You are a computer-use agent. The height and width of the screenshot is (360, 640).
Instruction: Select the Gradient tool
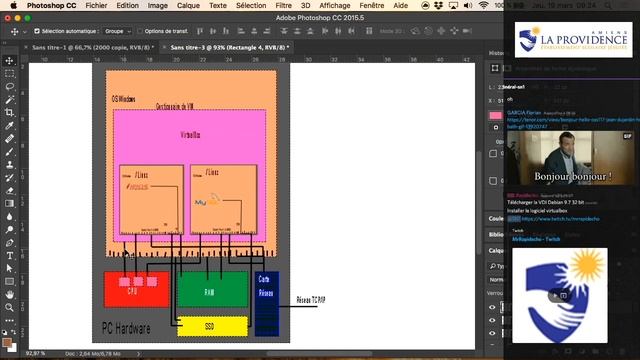9,203
